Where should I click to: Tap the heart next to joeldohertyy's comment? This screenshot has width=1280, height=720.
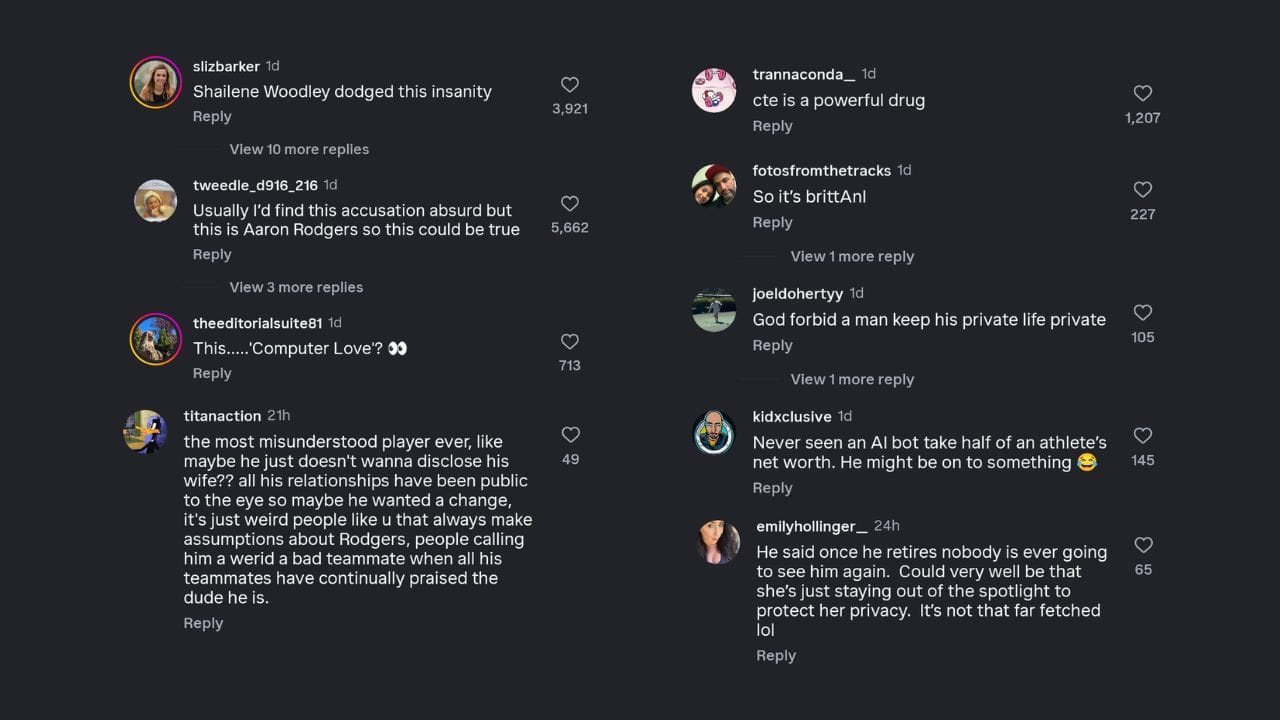coord(1143,313)
